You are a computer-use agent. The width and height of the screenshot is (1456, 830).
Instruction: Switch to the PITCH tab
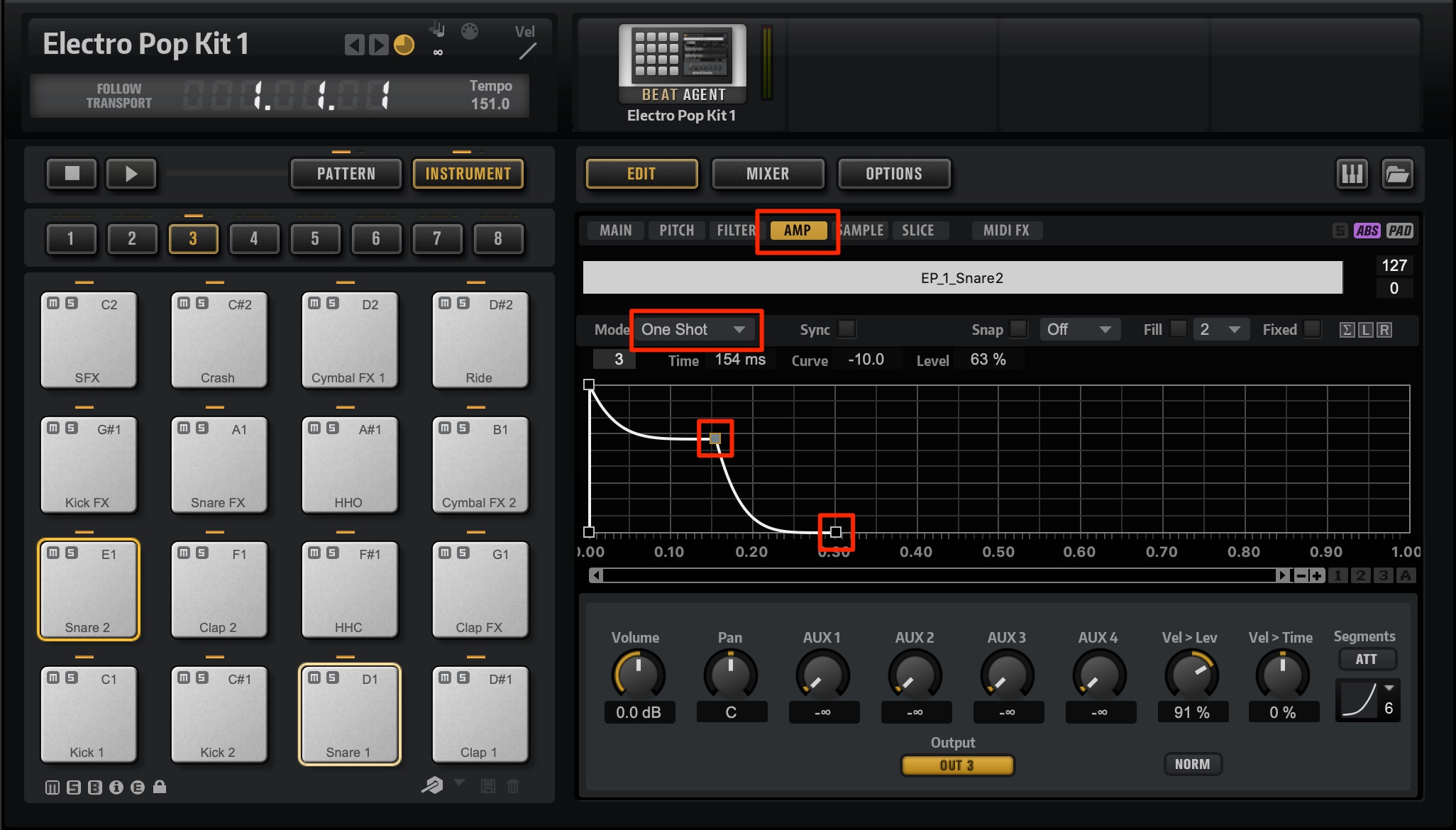[x=676, y=231]
